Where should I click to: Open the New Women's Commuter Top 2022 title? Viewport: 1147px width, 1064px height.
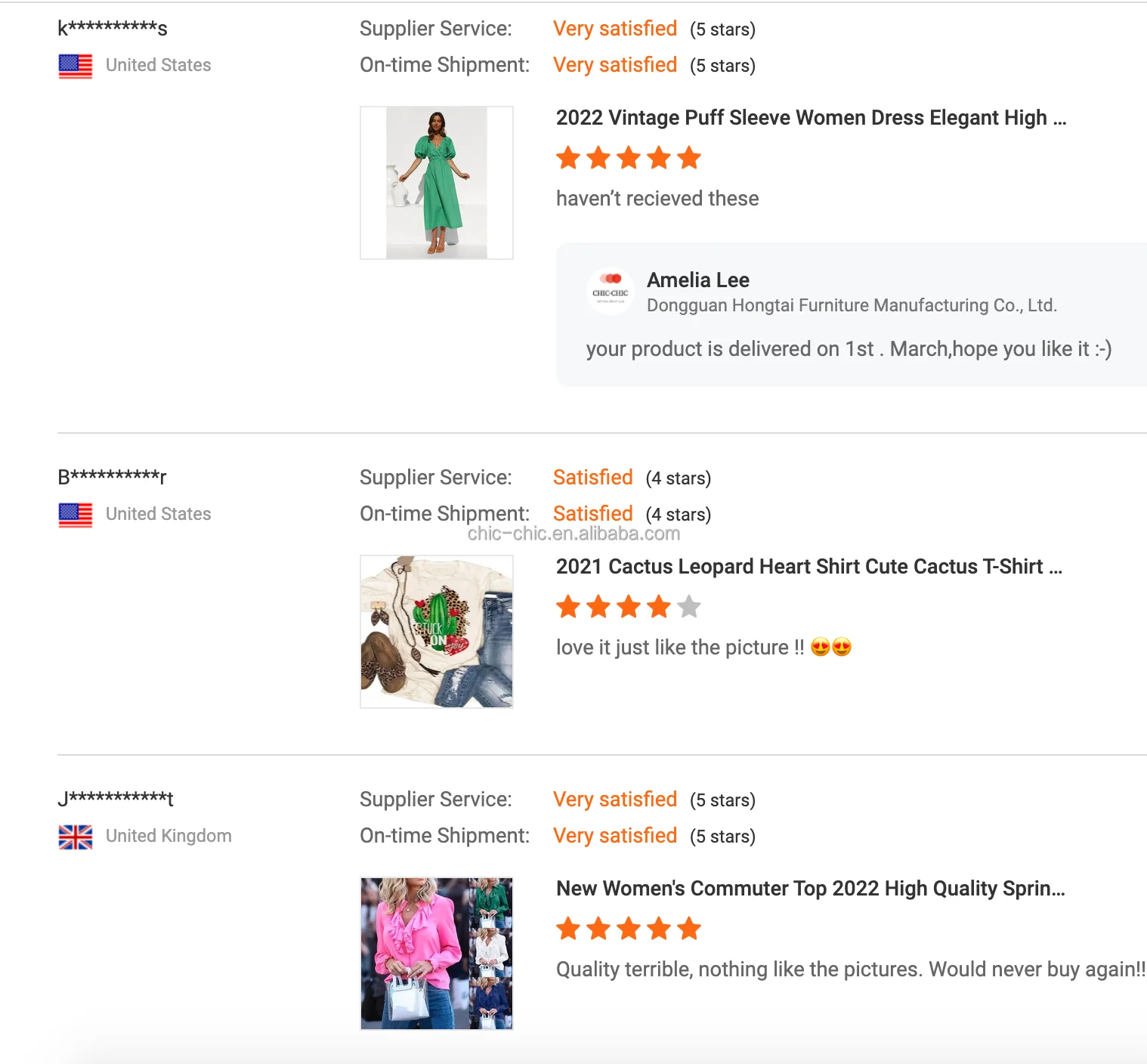pos(810,889)
